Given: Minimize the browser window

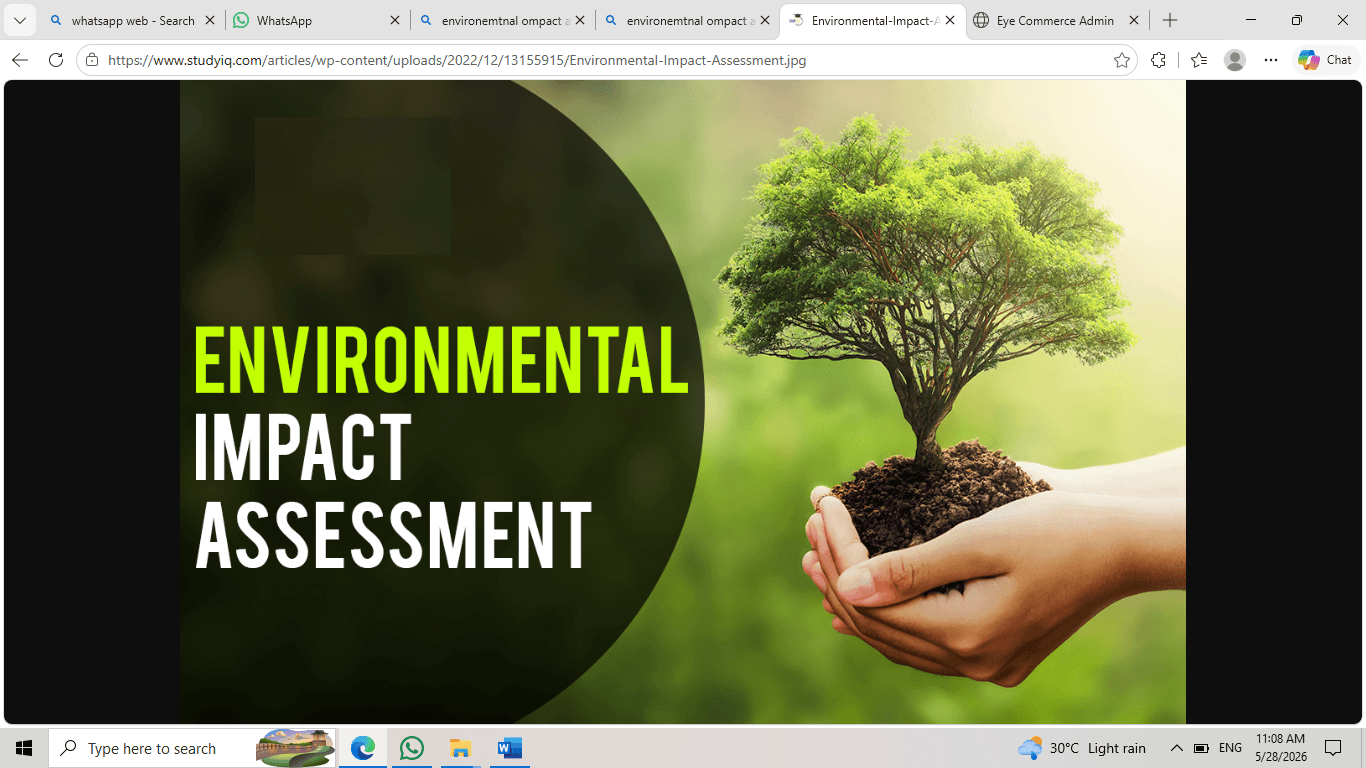Looking at the screenshot, I should tap(1251, 20).
